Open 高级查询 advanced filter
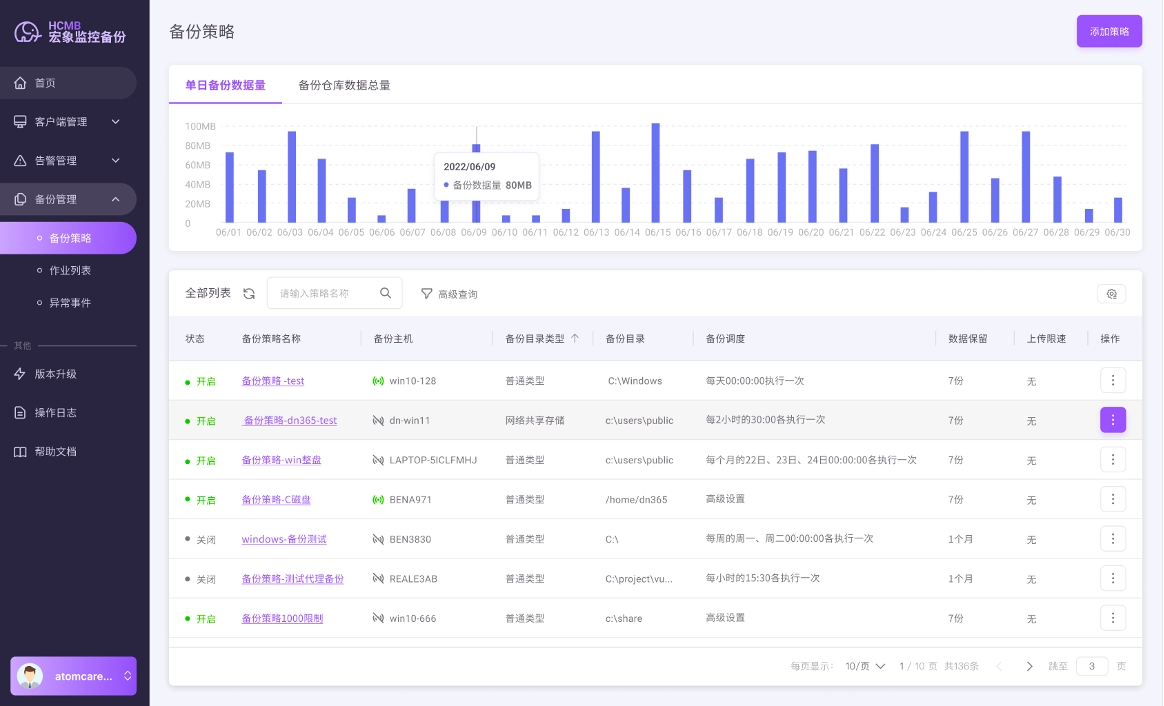1164x706 pixels. click(449, 294)
